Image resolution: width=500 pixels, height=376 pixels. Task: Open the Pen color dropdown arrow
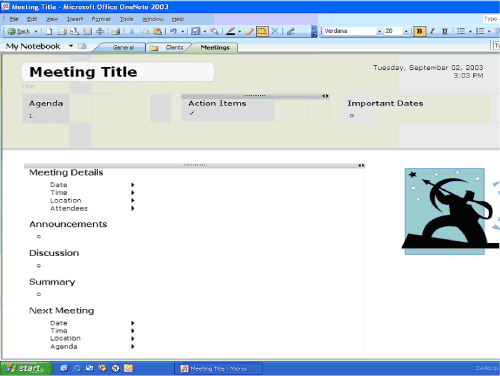click(x=239, y=32)
